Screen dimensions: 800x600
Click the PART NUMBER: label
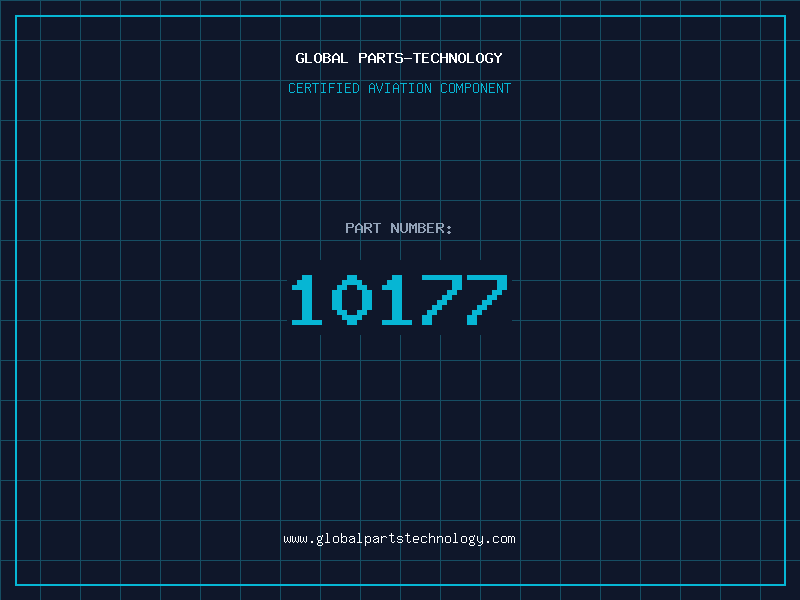pyautogui.click(x=398, y=228)
